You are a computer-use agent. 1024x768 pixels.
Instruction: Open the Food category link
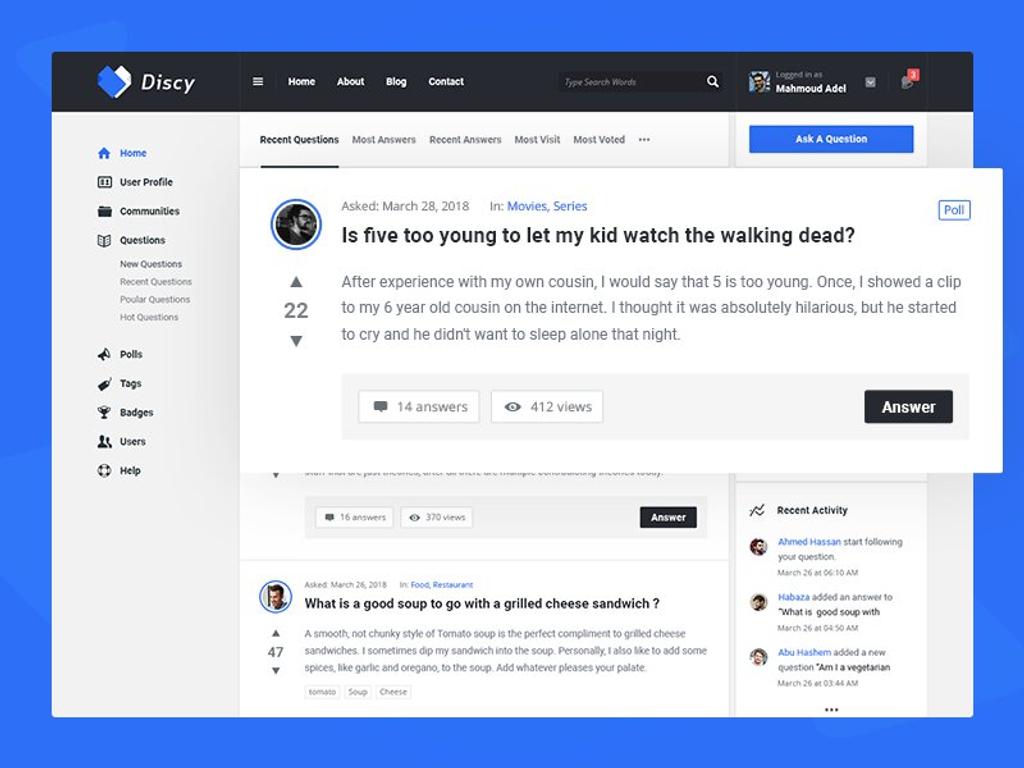click(420, 585)
